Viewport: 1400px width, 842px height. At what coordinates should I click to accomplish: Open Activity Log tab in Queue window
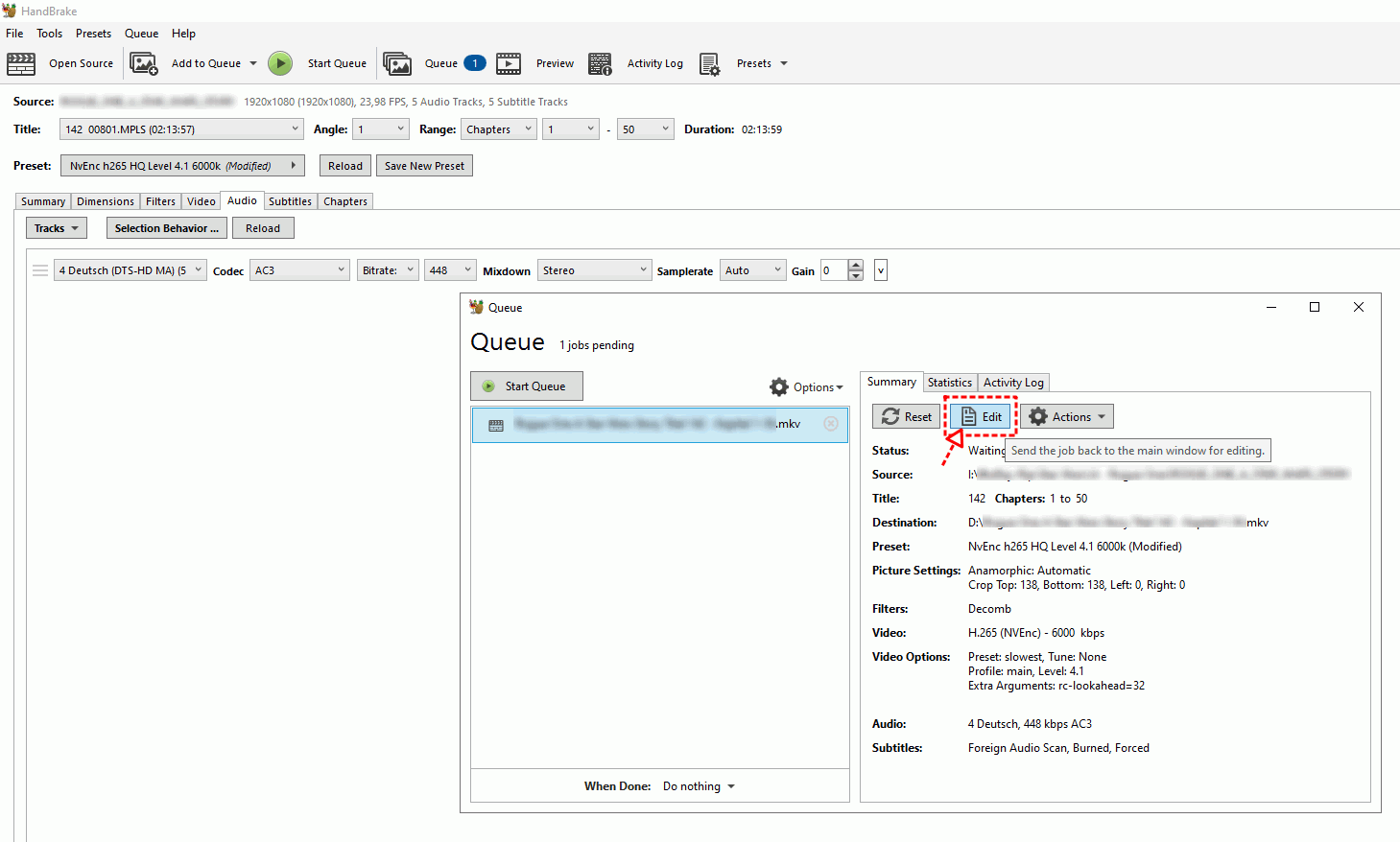pyautogui.click(x=1013, y=383)
